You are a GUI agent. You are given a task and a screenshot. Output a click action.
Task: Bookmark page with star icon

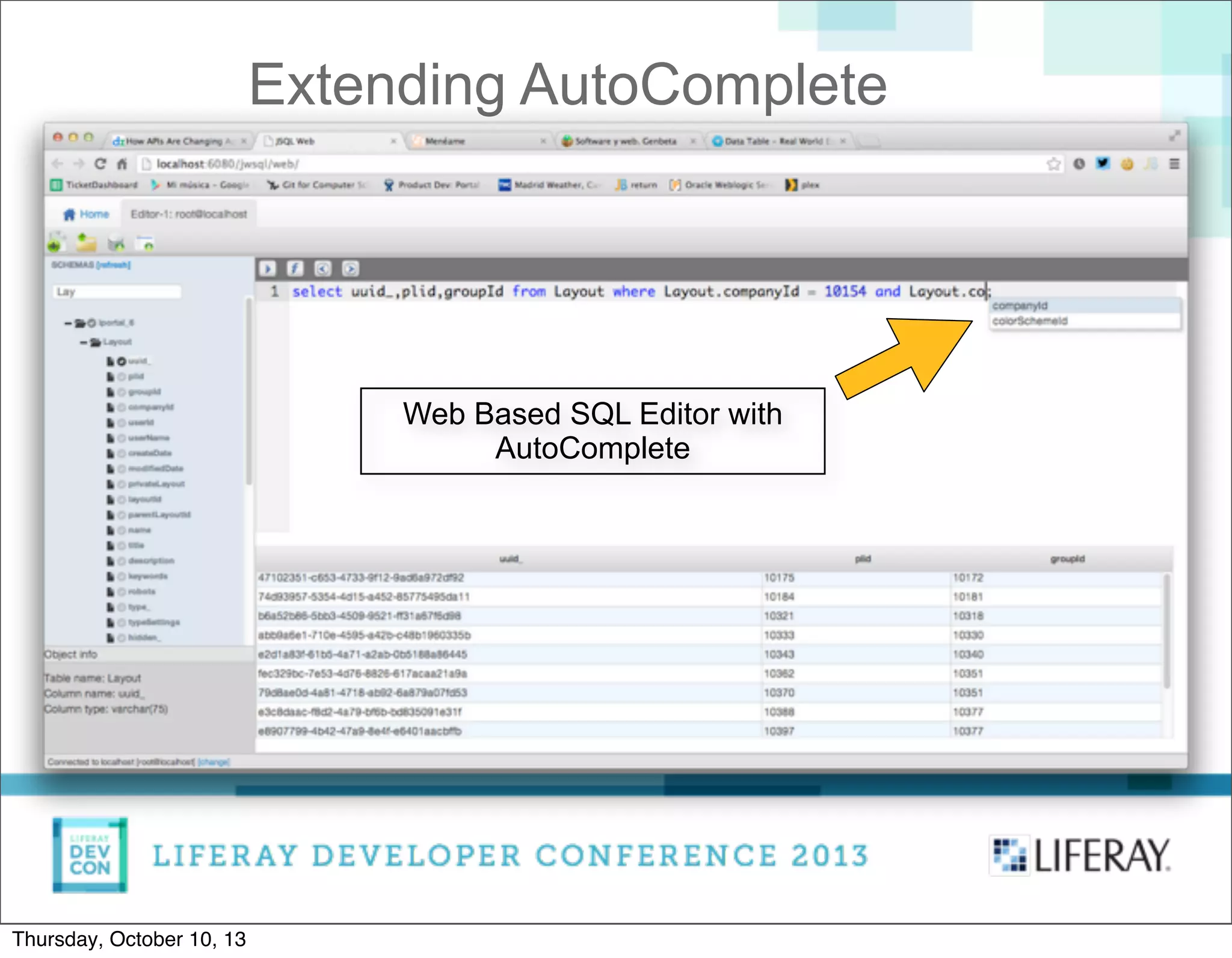click(x=1053, y=164)
